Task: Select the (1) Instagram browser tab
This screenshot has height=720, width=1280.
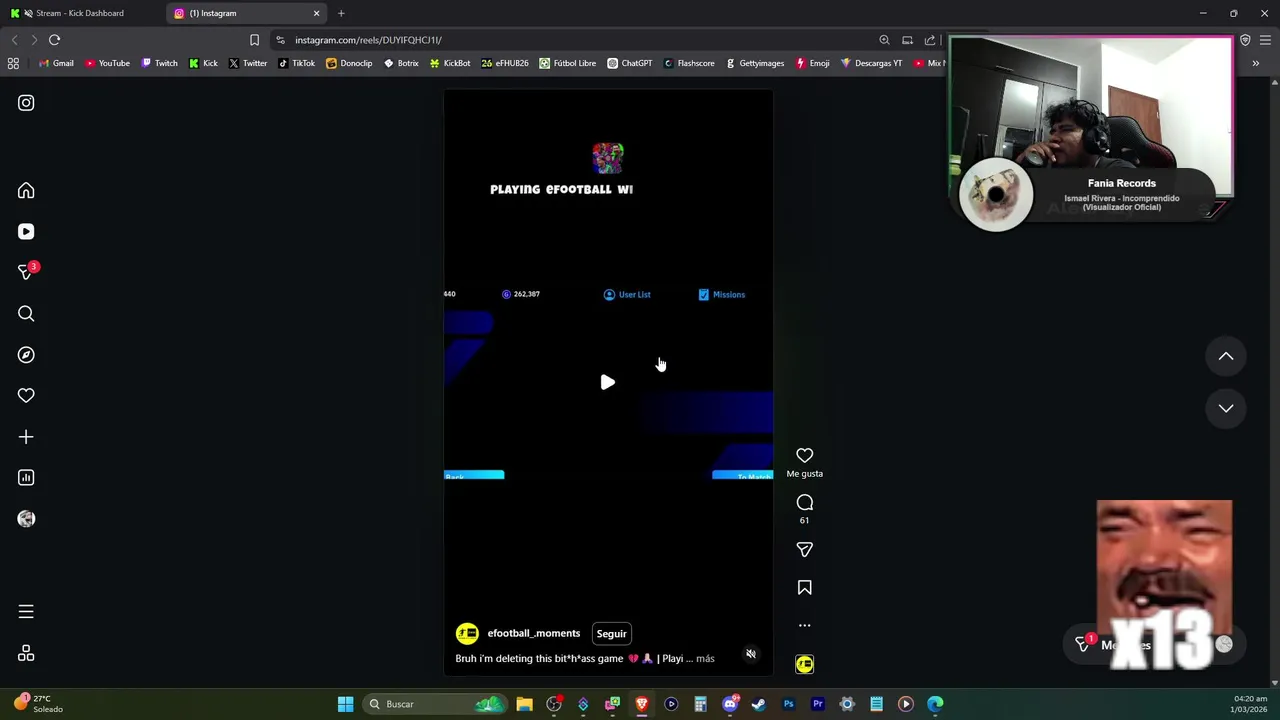Action: 245,13
